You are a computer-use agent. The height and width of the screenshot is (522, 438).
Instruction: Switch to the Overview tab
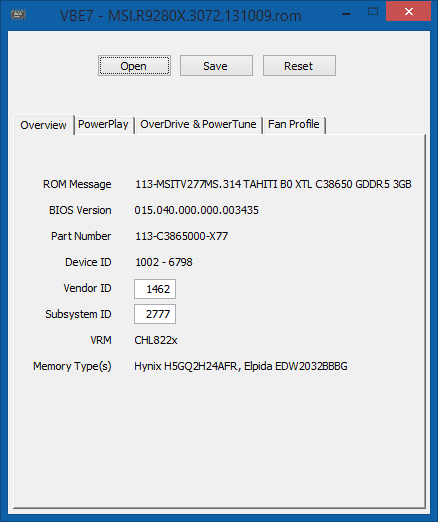[43, 125]
